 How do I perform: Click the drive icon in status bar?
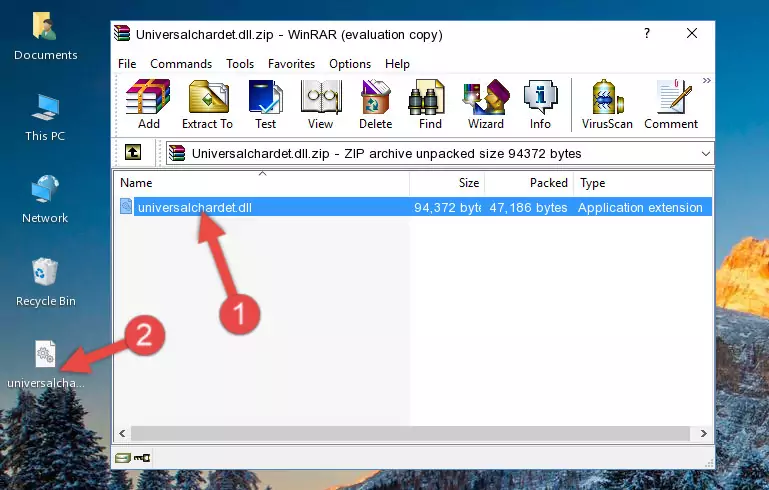[x=123, y=458]
